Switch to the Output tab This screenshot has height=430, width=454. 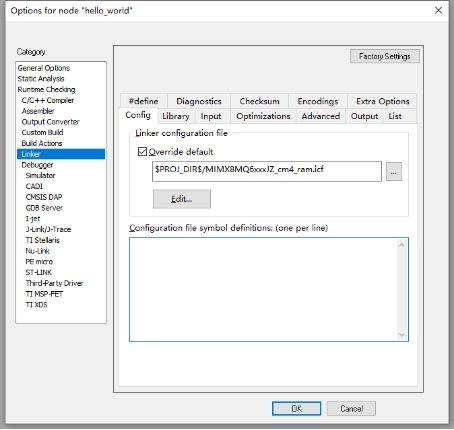[364, 116]
